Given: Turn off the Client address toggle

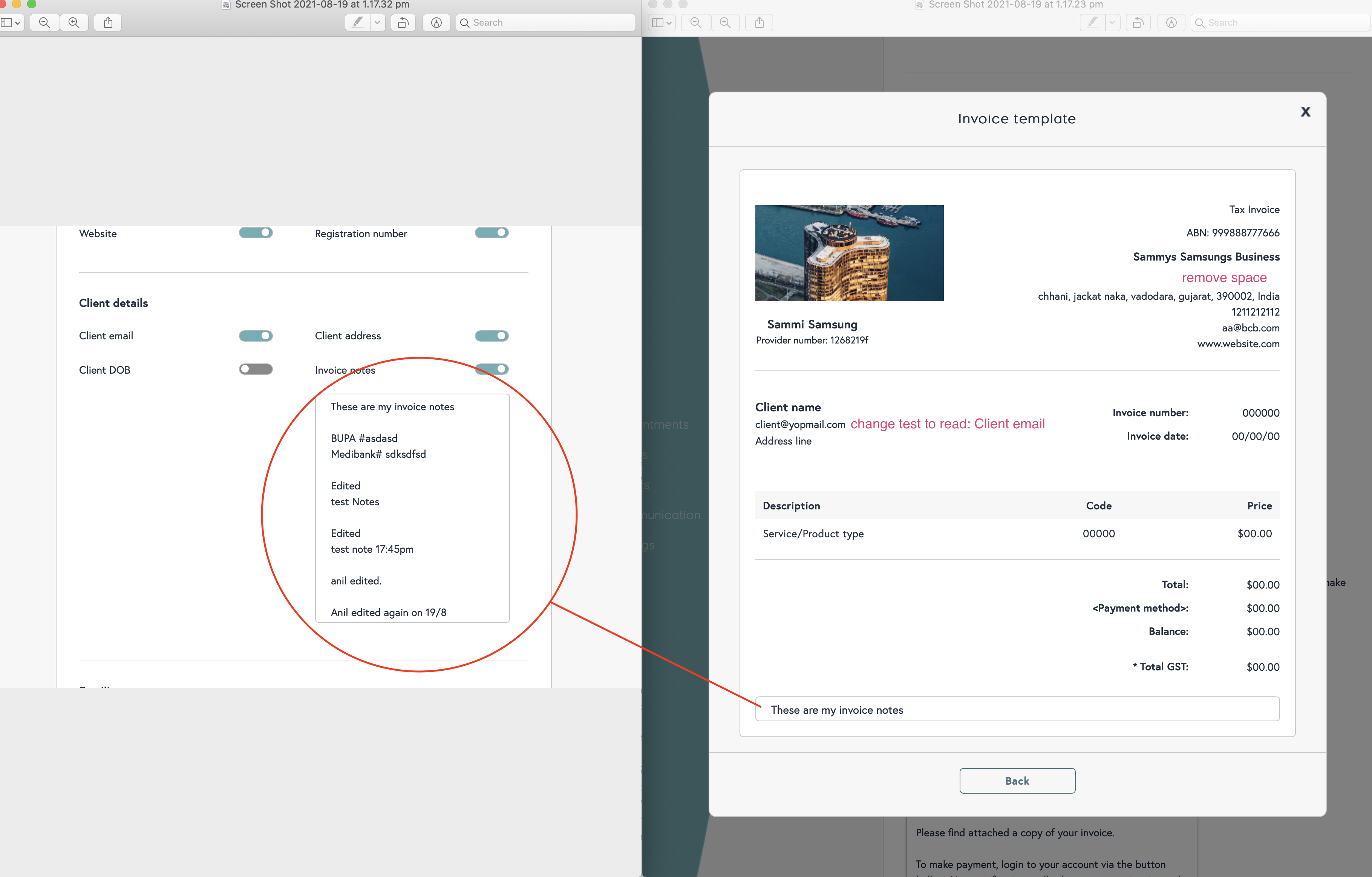Looking at the screenshot, I should [x=491, y=336].
